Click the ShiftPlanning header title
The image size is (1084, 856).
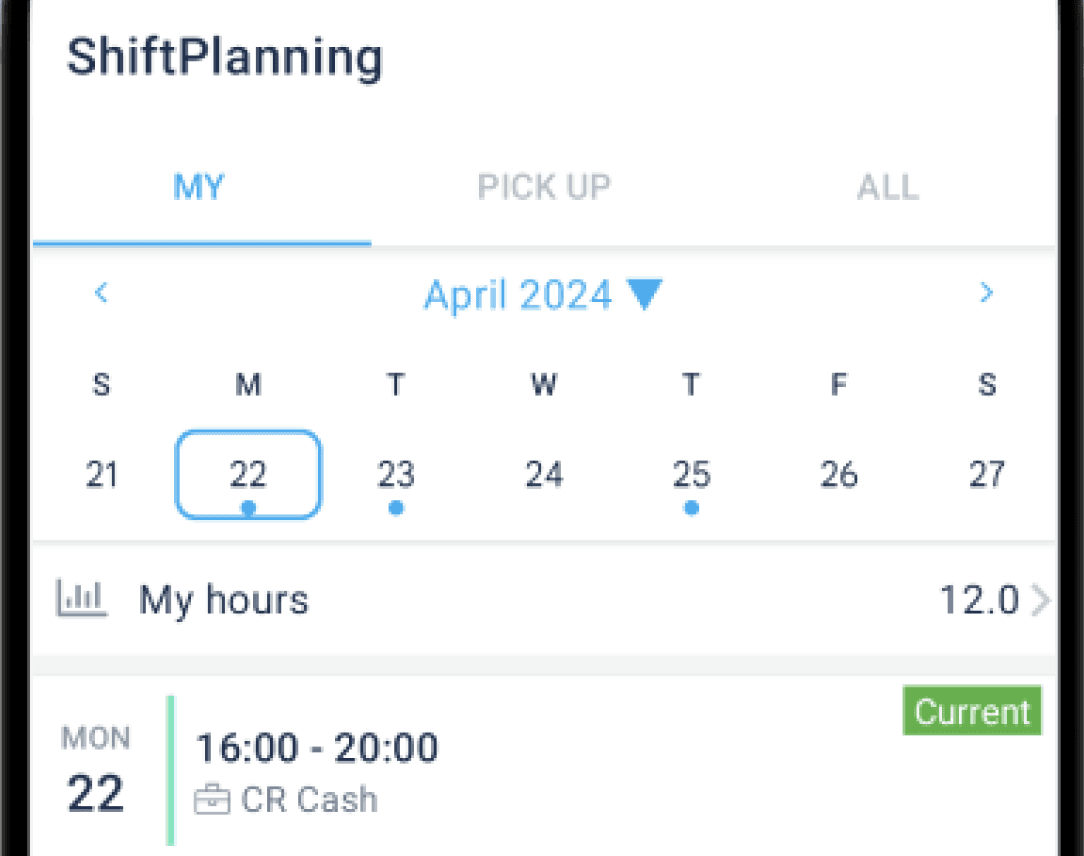225,57
